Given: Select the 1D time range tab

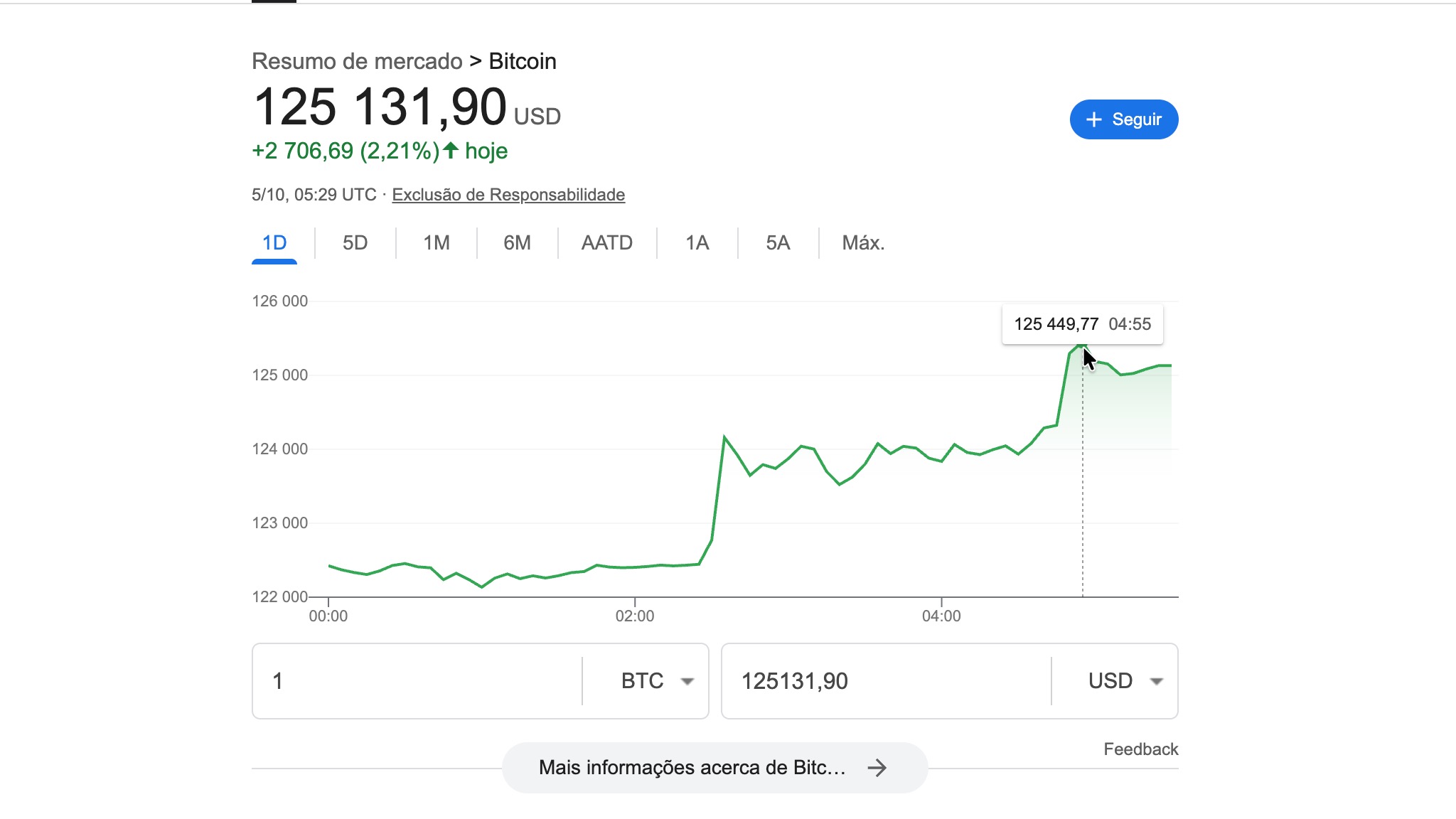Looking at the screenshot, I should [274, 243].
